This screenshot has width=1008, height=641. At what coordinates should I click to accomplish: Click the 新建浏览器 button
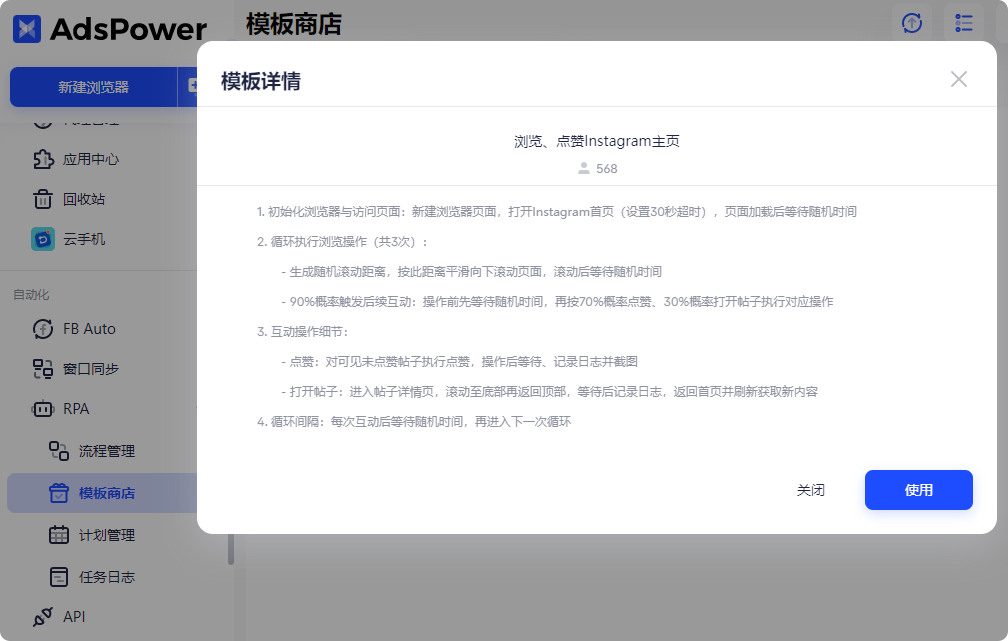pyautogui.click(x=93, y=87)
